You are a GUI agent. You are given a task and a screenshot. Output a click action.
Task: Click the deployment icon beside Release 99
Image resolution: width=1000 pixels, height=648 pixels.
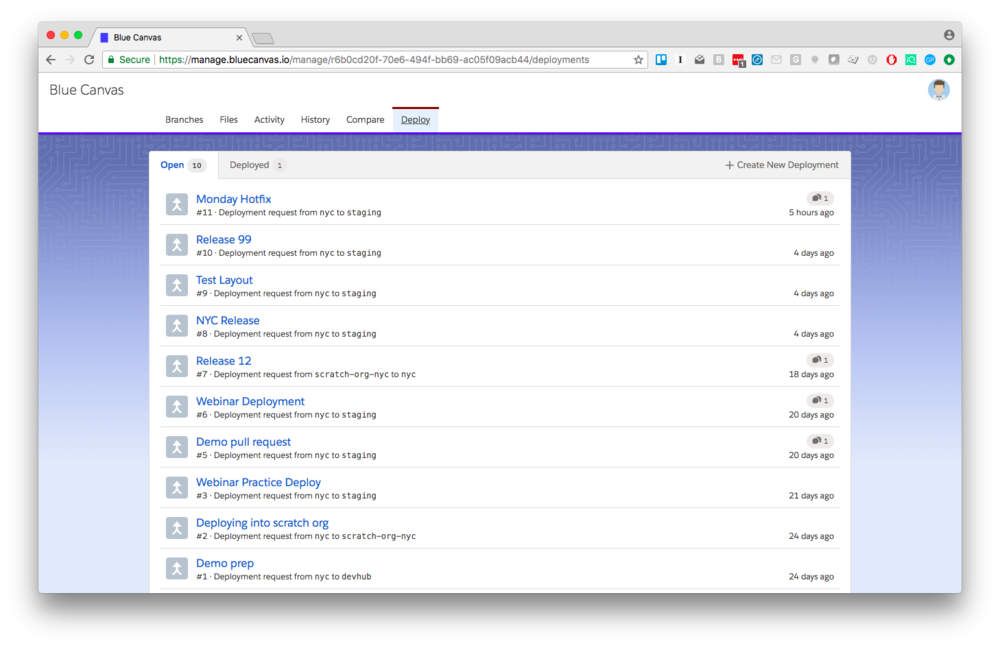click(177, 245)
